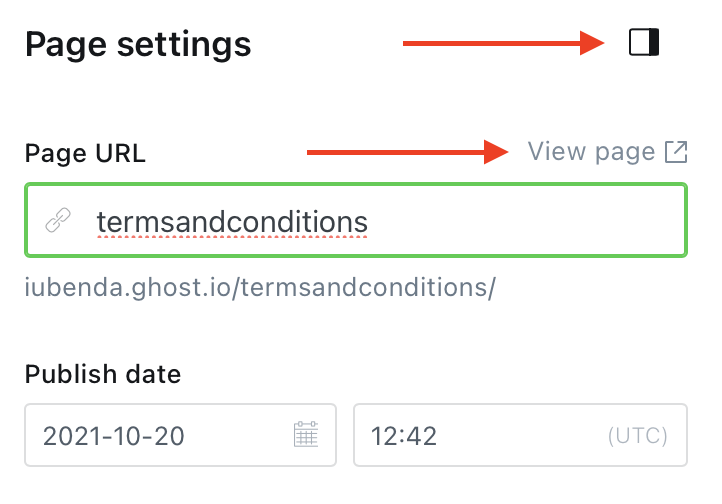Image resolution: width=722 pixels, height=504 pixels.
Task: Open the View page link
Action: (591, 152)
